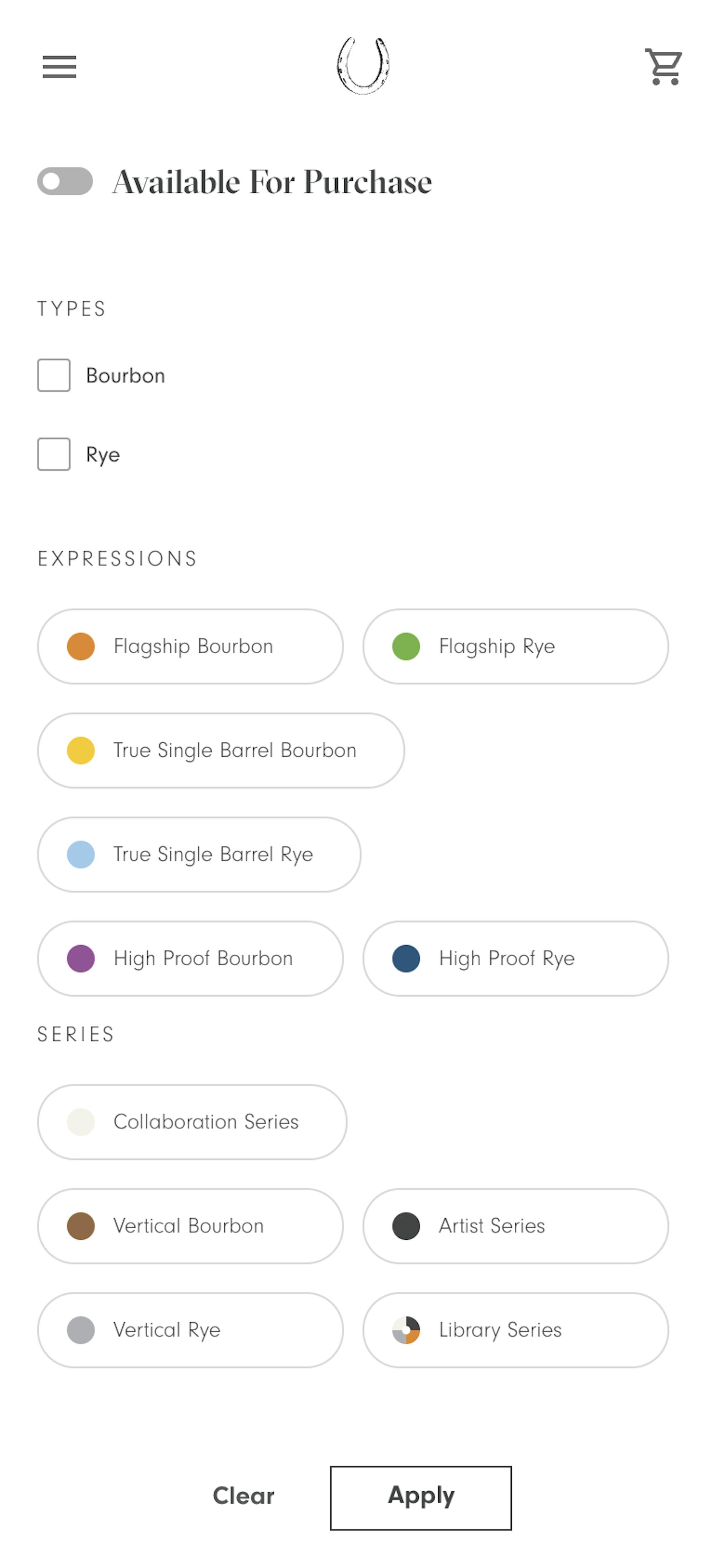The width and height of the screenshot is (725, 1568).
Task: Choose True Single Barrel Bourbon filter
Action: point(221,751)
